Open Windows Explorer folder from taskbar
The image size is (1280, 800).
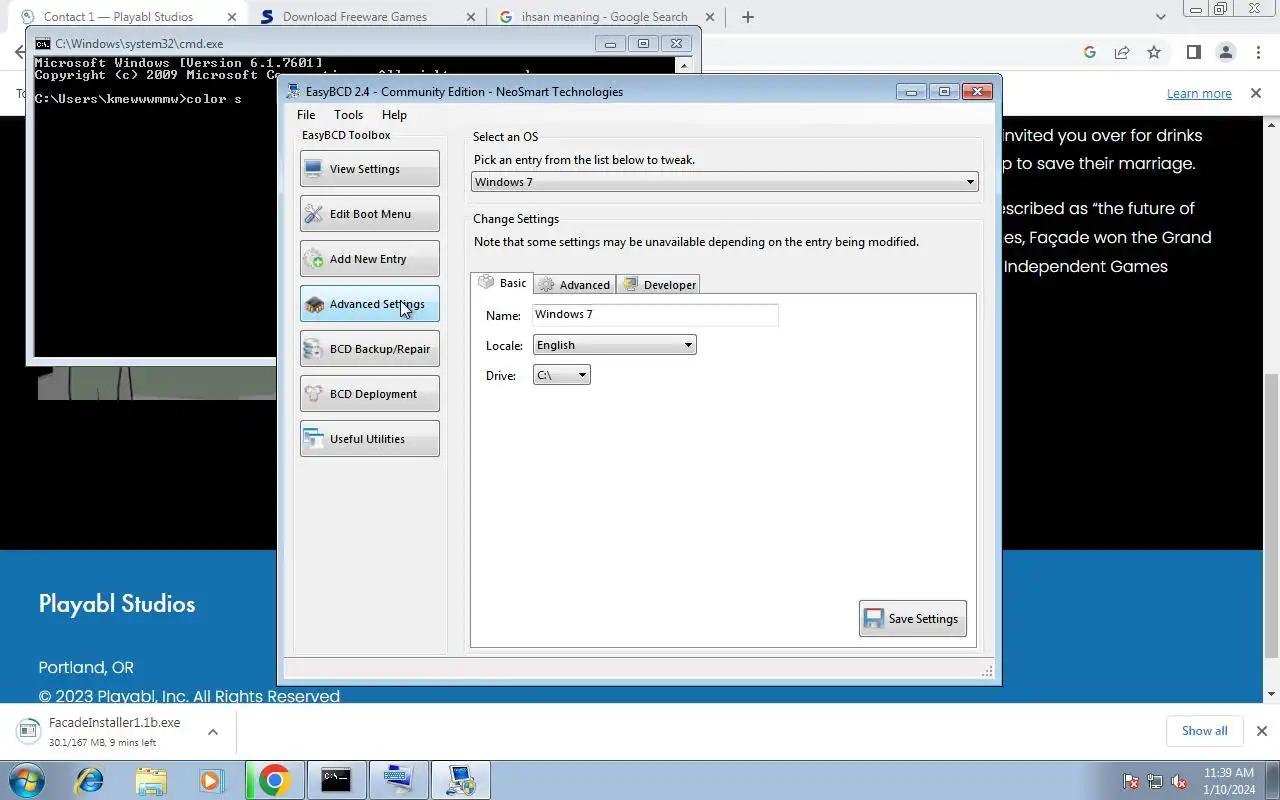pyautogui.click(x=151, y=780)
